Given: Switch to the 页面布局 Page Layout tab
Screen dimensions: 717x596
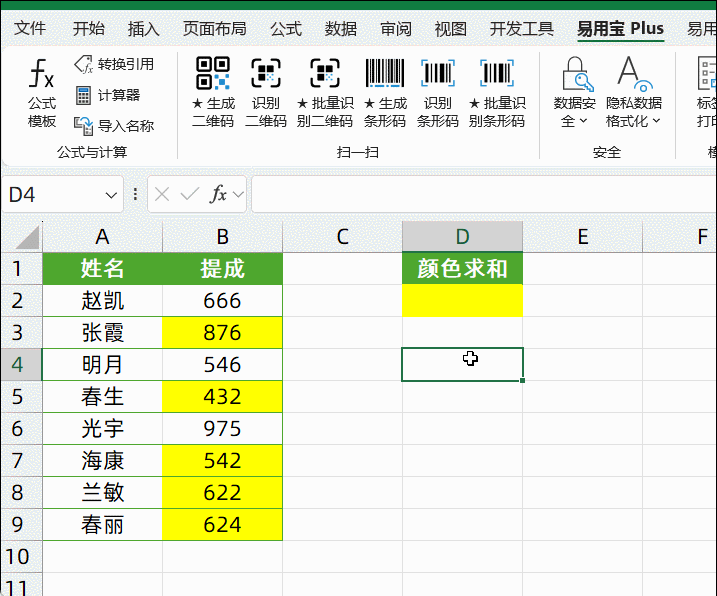Looking at the screenshot, I should click(x=214, y=28).
